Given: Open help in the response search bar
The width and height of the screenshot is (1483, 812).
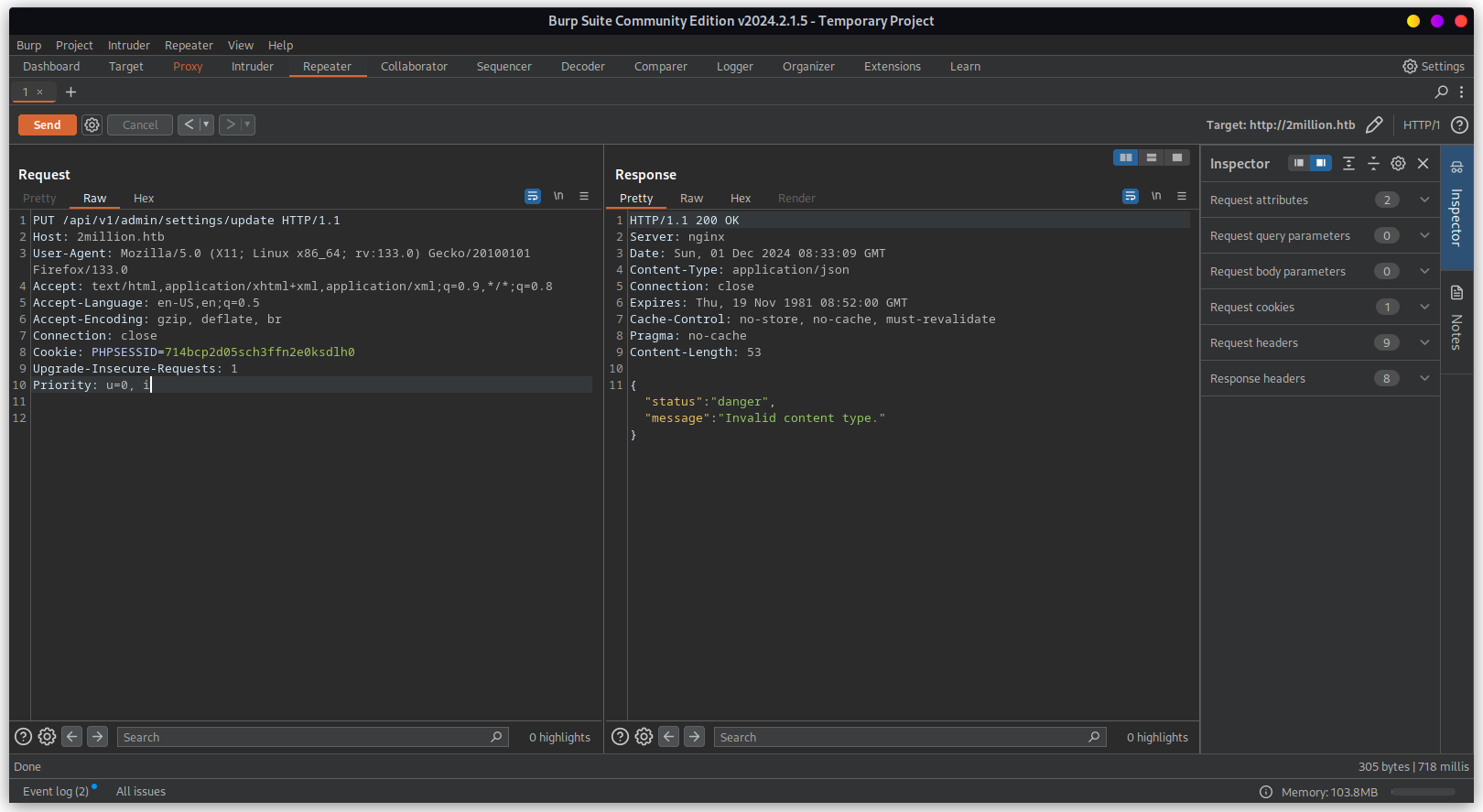Looking at the screenshot, I should pos(621,736).
